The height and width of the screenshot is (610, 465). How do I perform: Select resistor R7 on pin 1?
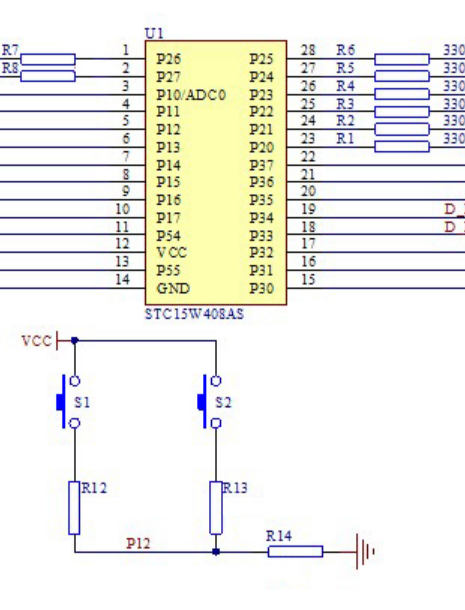click(47, 59)
